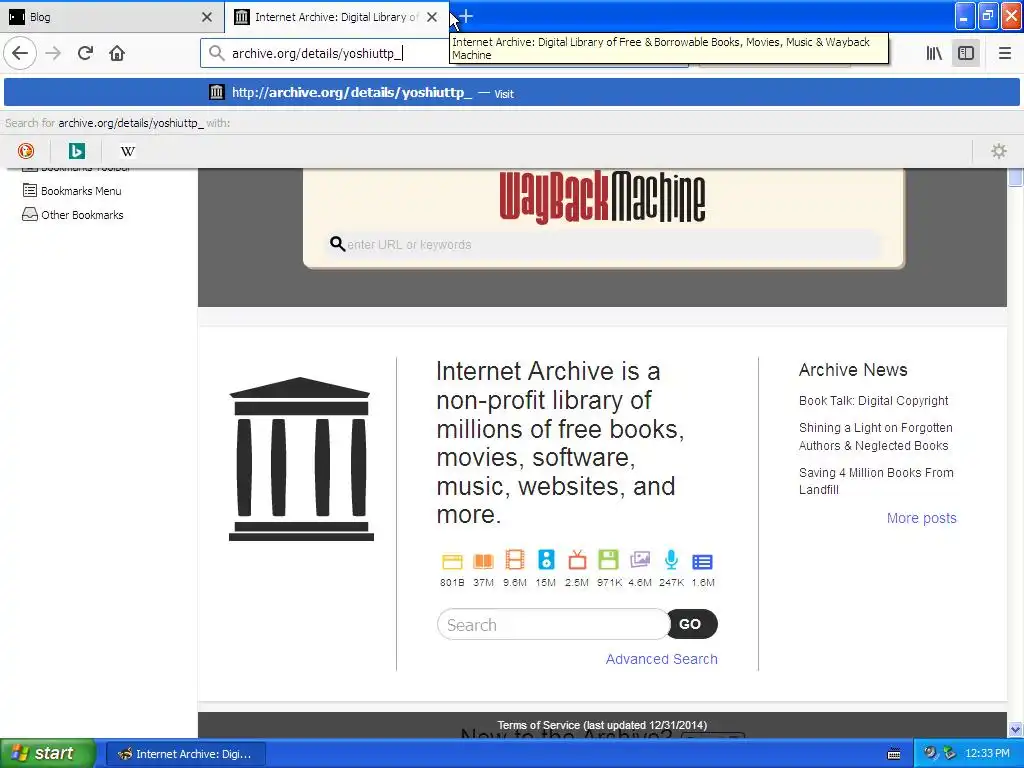Open the concerts microphone icon labeled 247K
The image size is (1024, 768).
(x=671, y=560)
